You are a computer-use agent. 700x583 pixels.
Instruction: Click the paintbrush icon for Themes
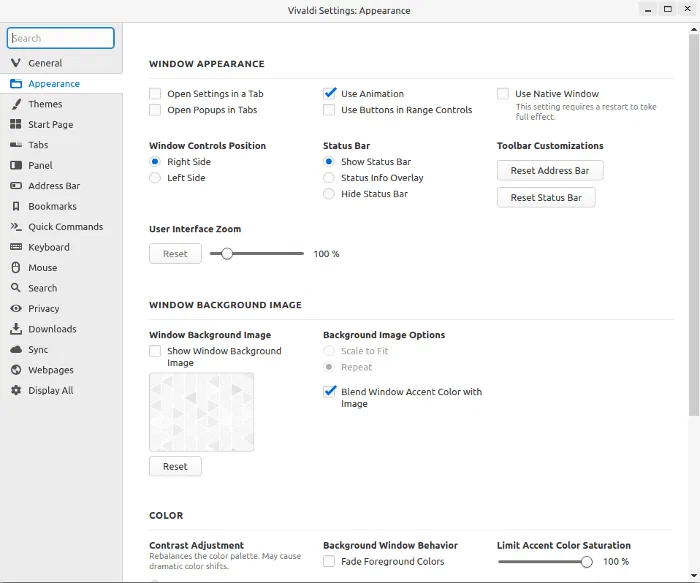tap(16, 104)
